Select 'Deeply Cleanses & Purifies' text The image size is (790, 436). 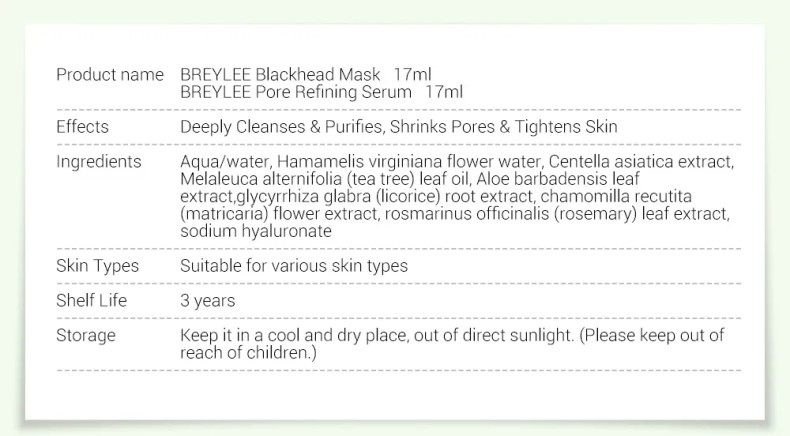pyautogui.click(x=283, y=127)
